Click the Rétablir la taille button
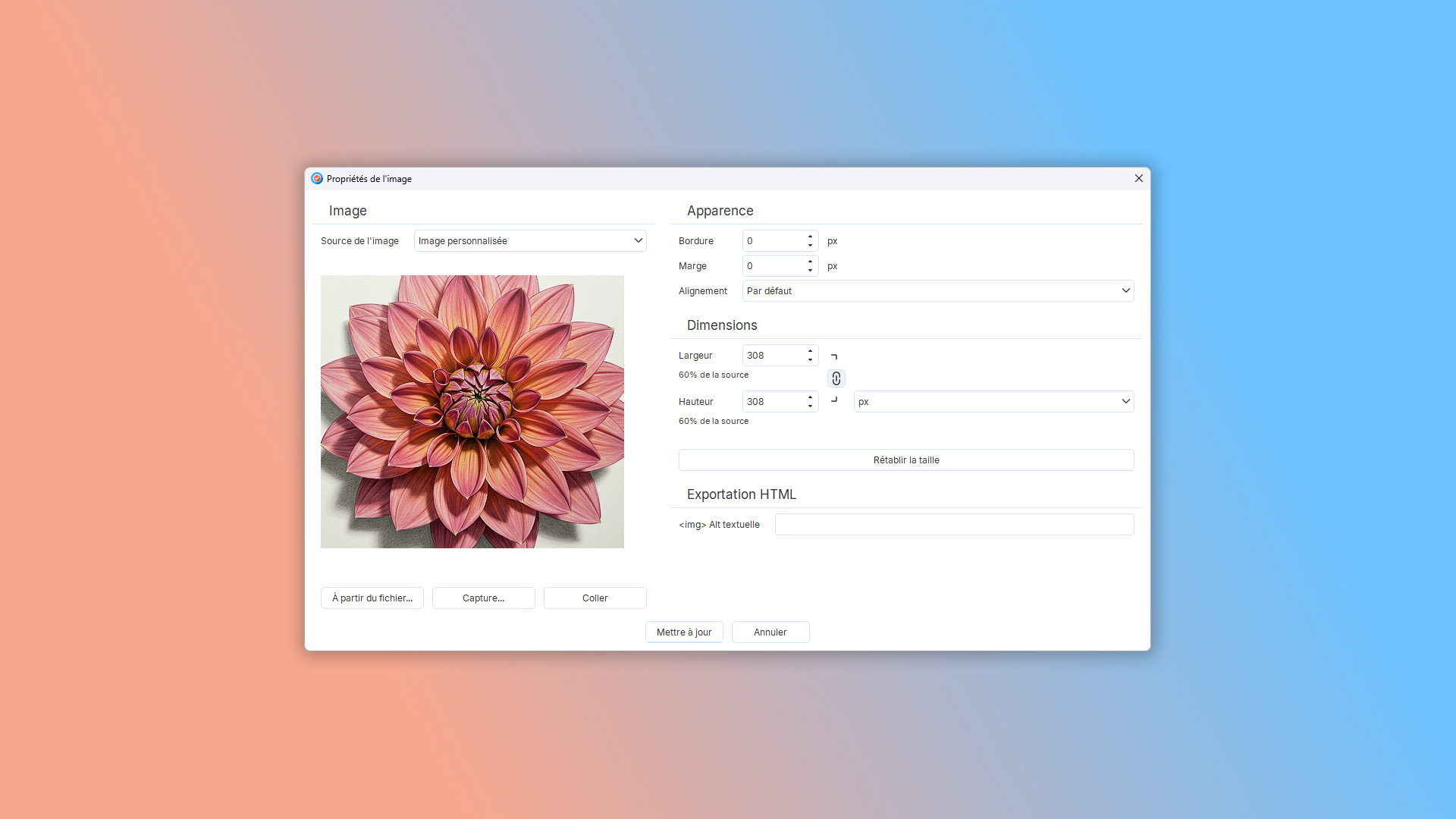This screenshot has width=1456, height=819. click(x=905, y=460)
